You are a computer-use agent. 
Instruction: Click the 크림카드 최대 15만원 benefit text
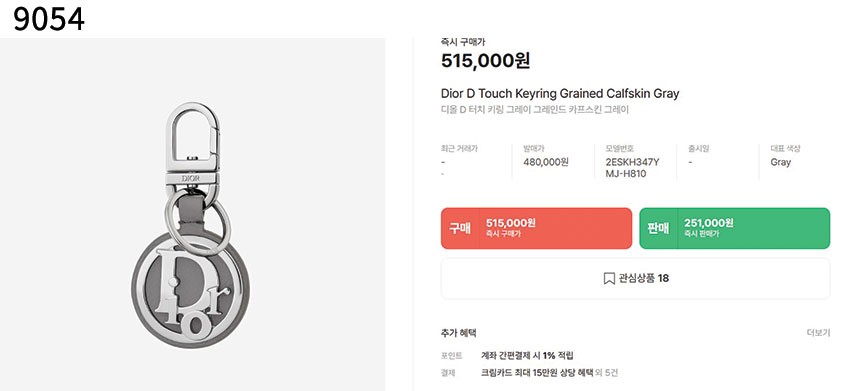pyautogui.click(x=537, y=373)
